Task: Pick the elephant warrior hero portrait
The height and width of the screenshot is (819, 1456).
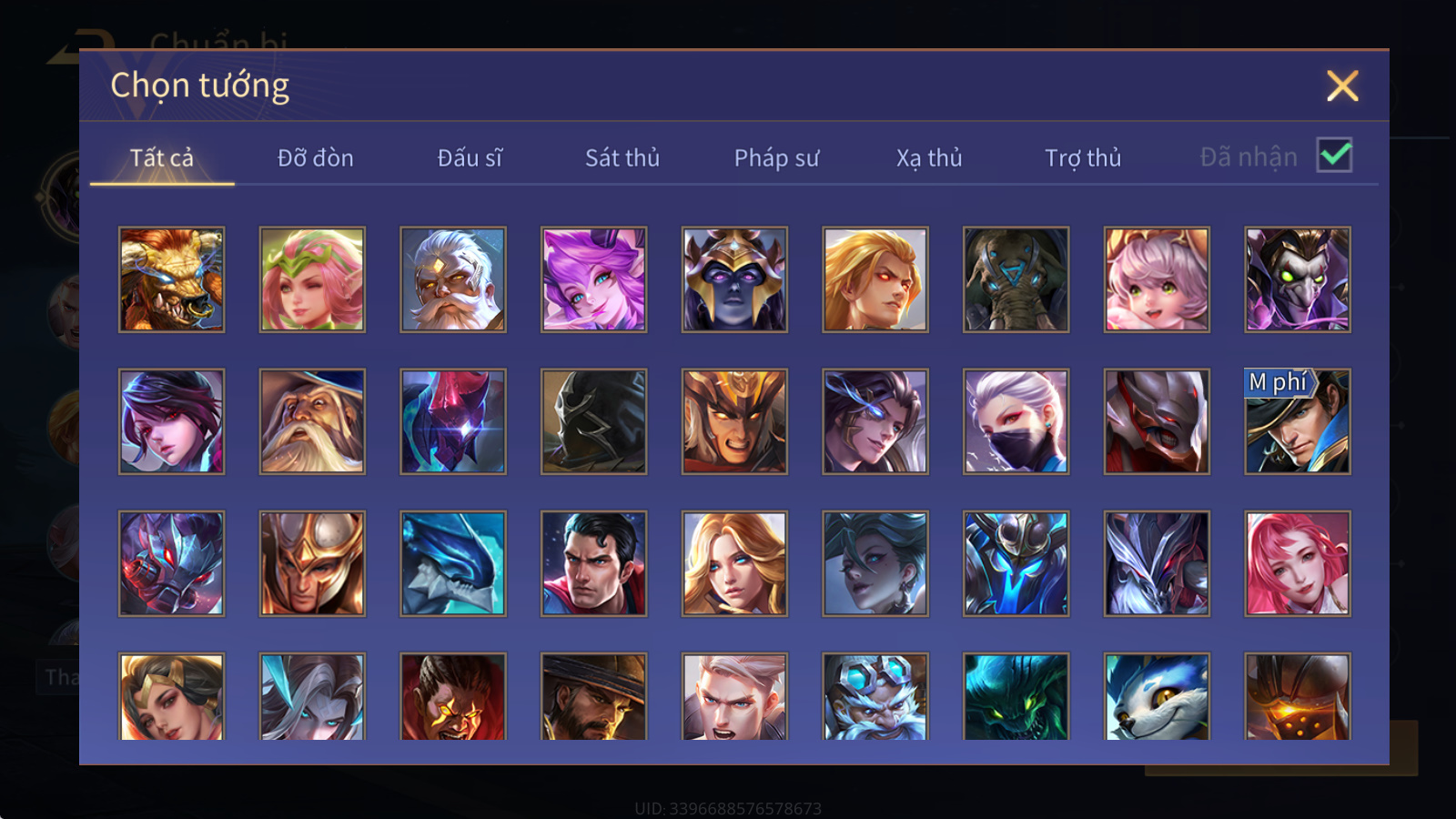Action: click(1016, 279)
